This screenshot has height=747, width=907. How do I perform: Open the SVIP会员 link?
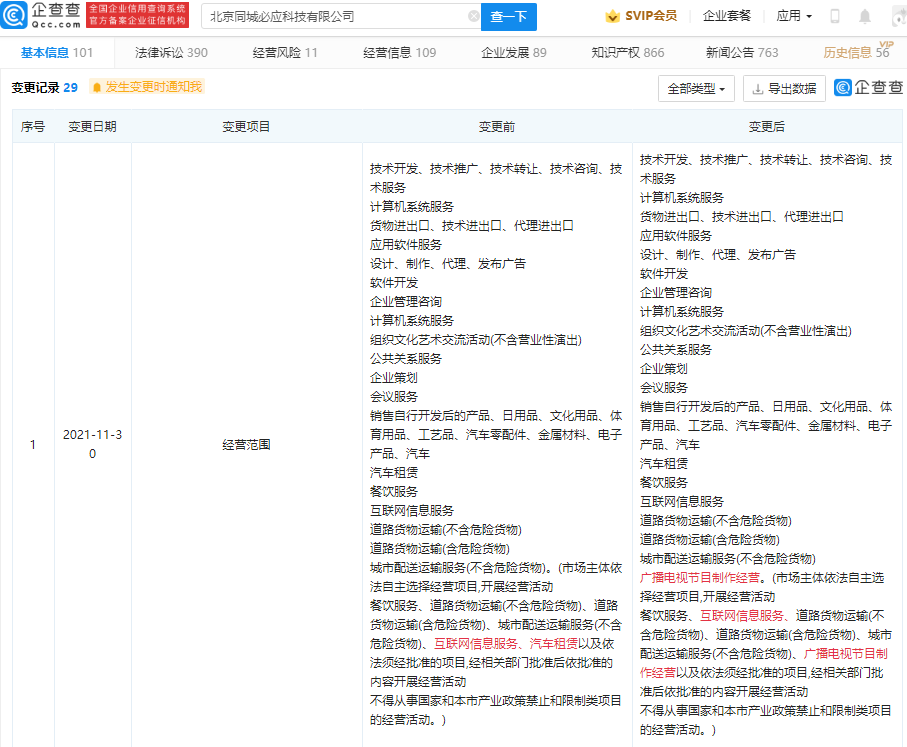point(651,16)
